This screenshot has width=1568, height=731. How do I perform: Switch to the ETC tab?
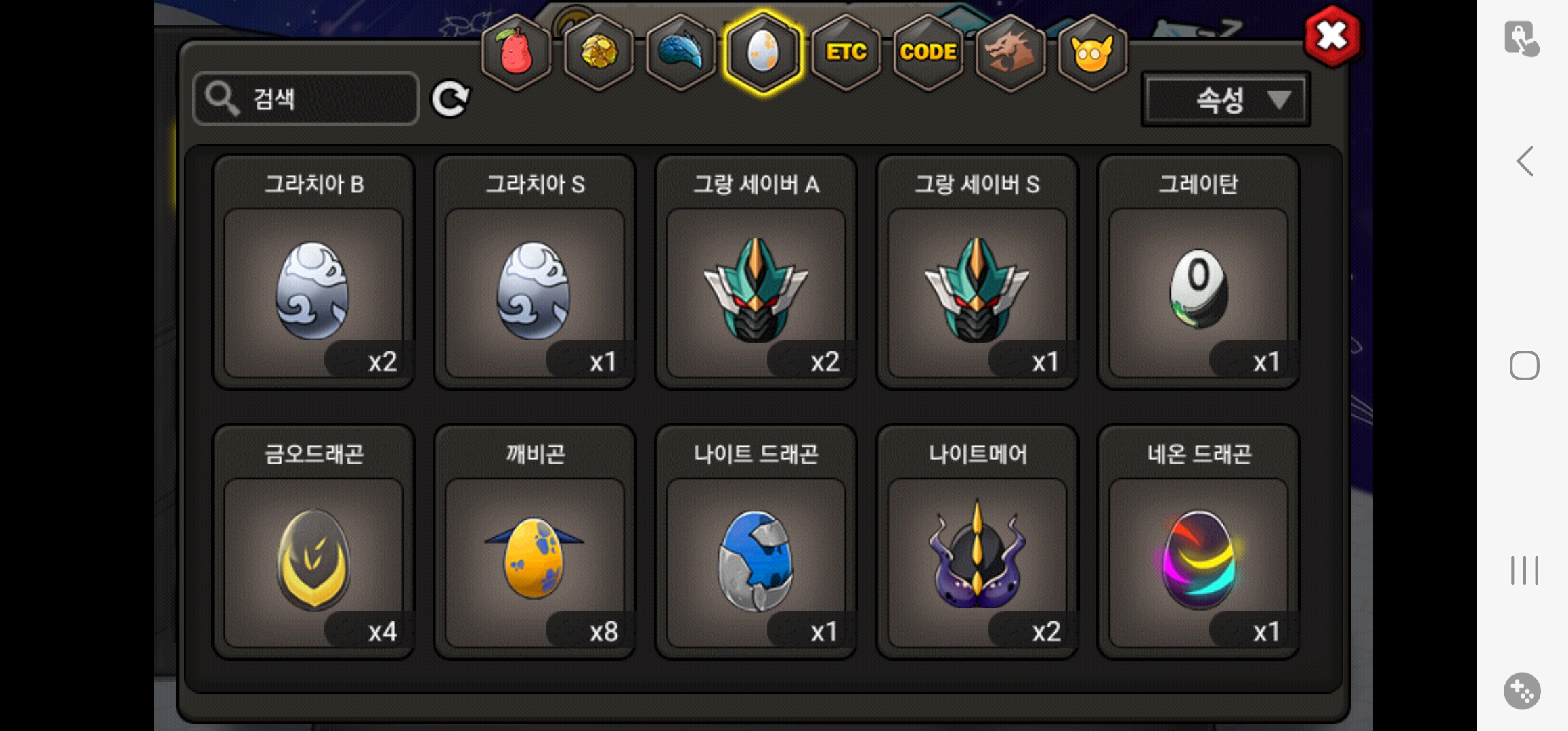(x=846, y=53)
